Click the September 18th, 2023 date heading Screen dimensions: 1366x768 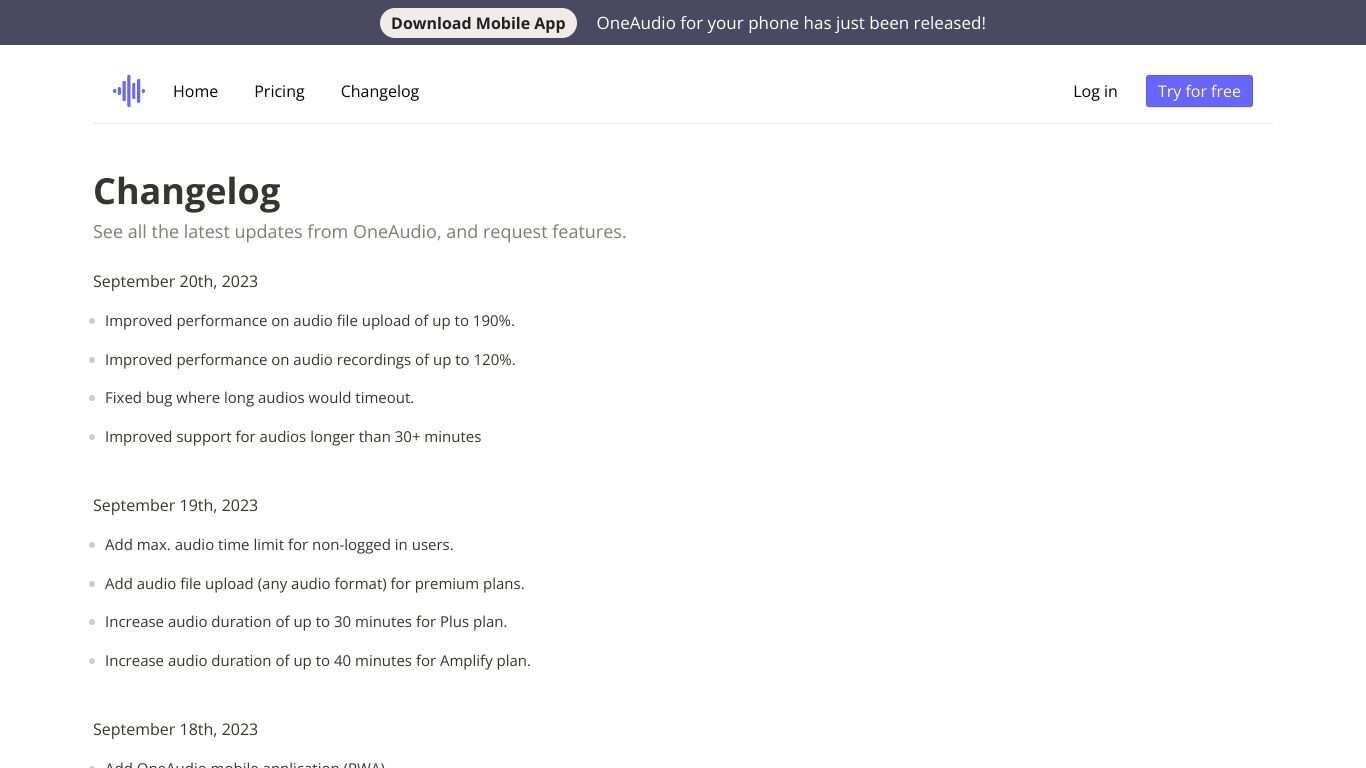(175, 729)
